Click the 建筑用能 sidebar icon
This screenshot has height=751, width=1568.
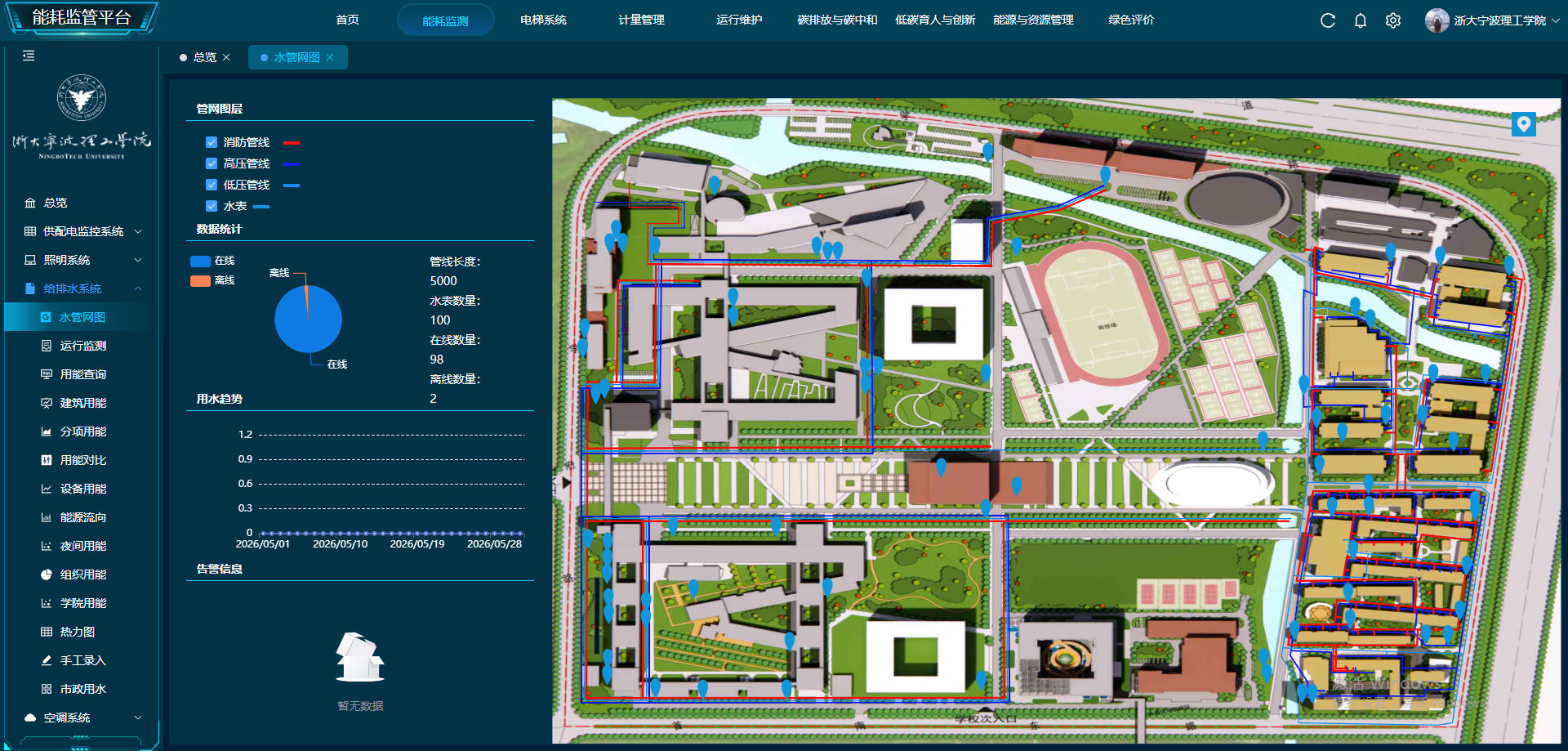point(47,403)
